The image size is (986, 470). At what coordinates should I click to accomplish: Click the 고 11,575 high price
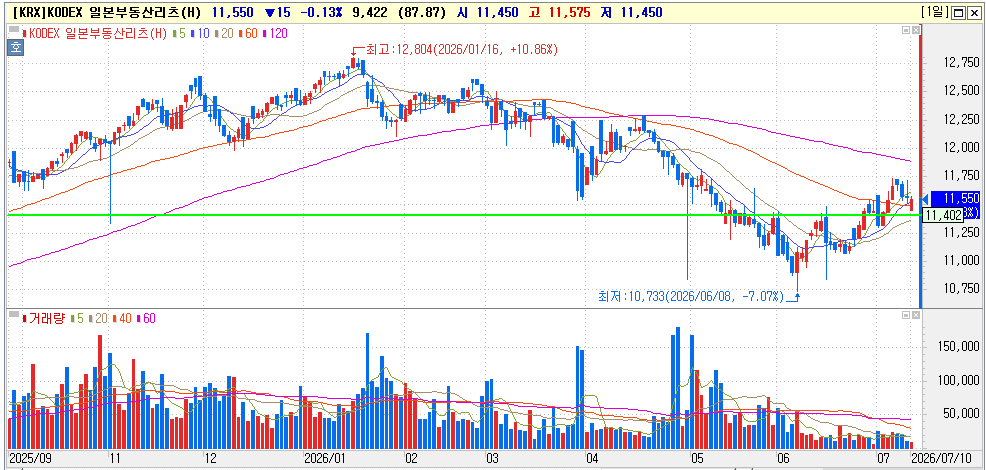click(558, 12)
